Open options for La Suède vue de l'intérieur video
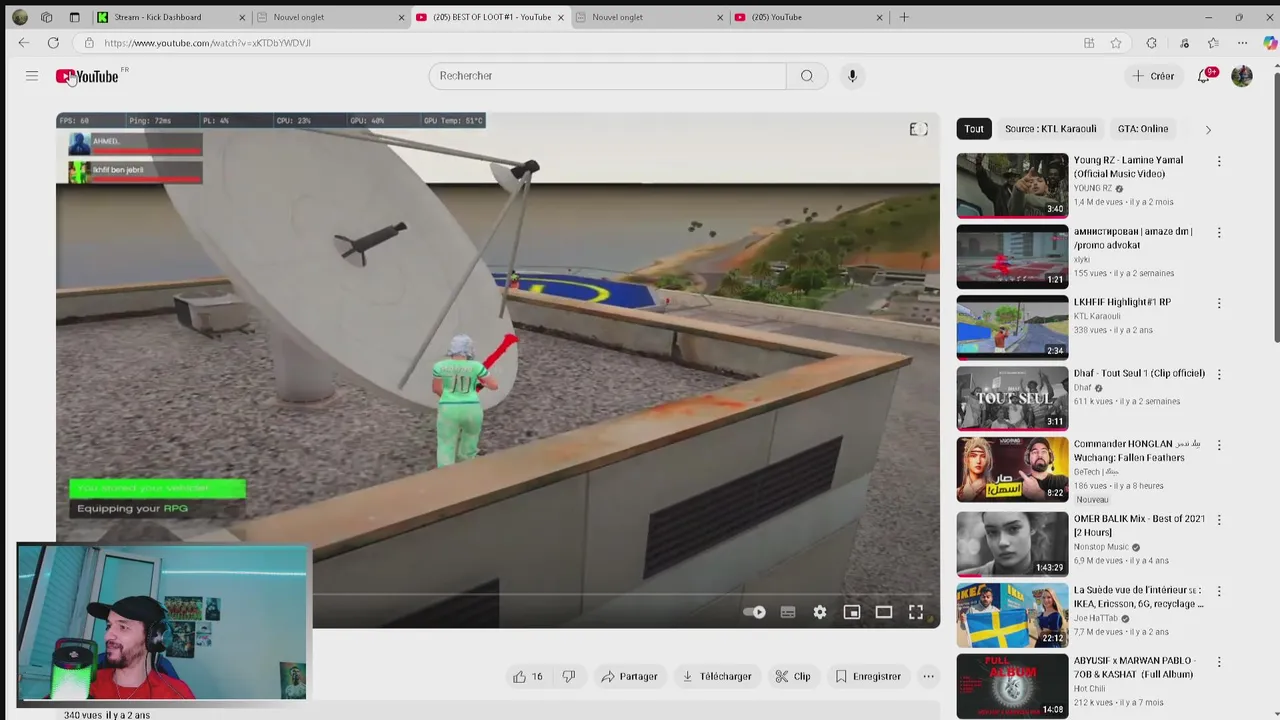Screen dimensions: 1280x720 coord(1218,591)
